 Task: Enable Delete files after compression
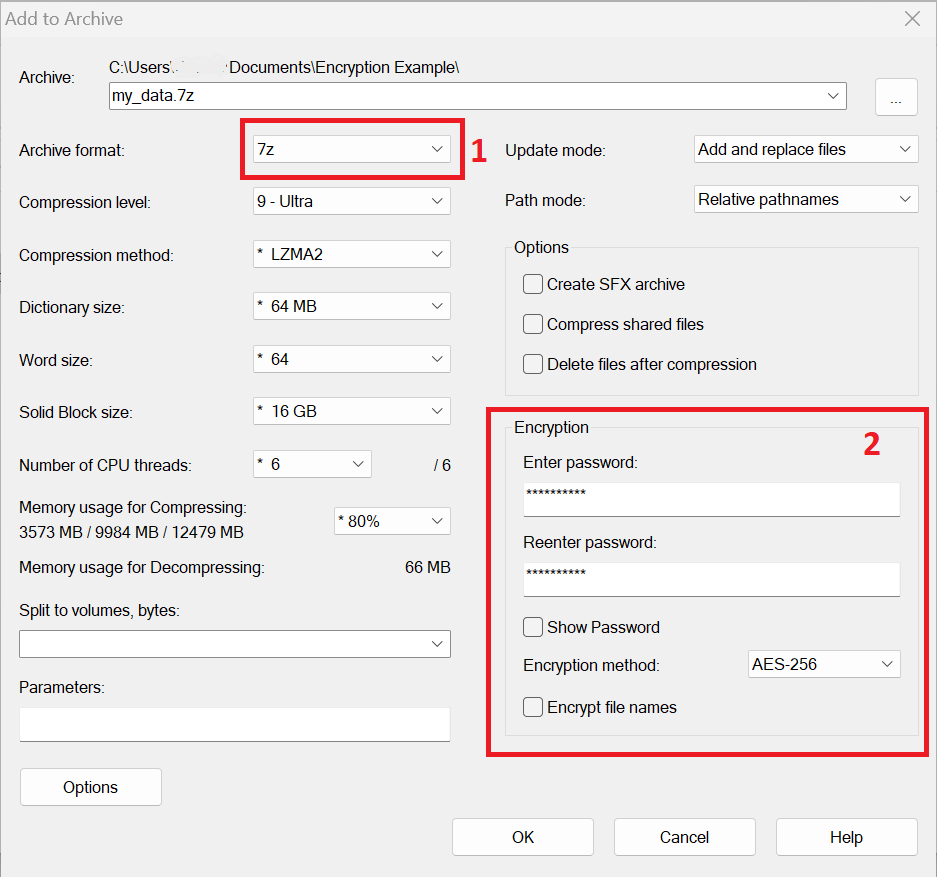click(x=533, y=364)
